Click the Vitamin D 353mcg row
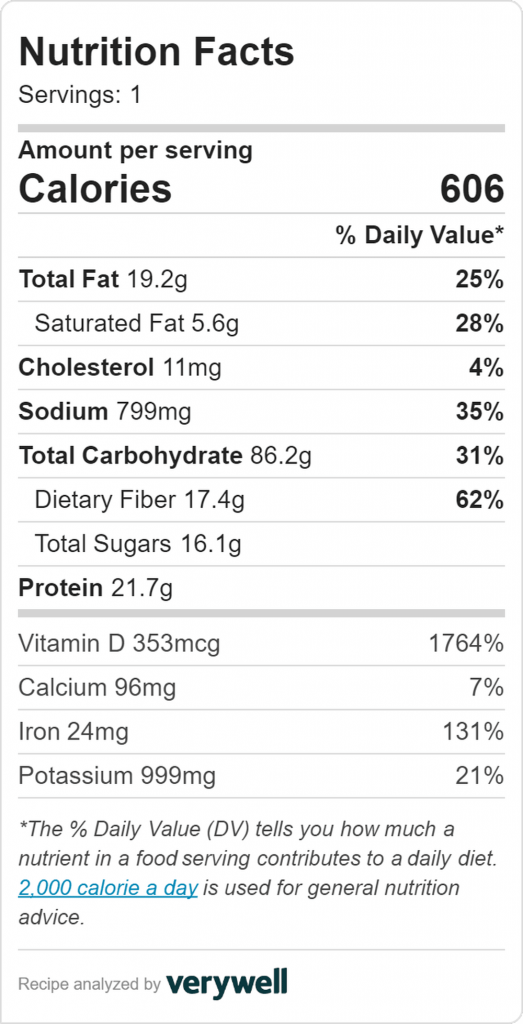Screen dimensions: 523x1024 tap(261, 644)
